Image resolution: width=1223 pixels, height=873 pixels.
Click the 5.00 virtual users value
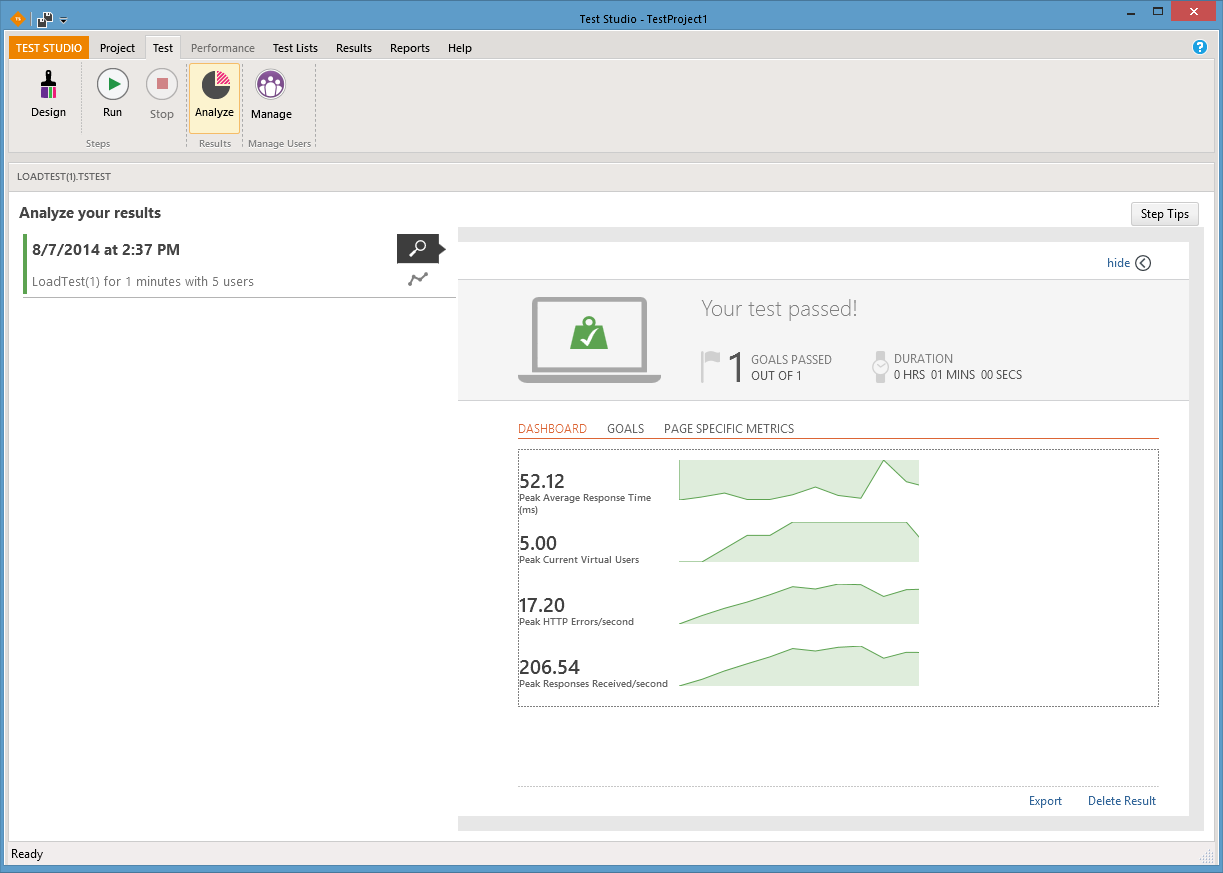538,543
